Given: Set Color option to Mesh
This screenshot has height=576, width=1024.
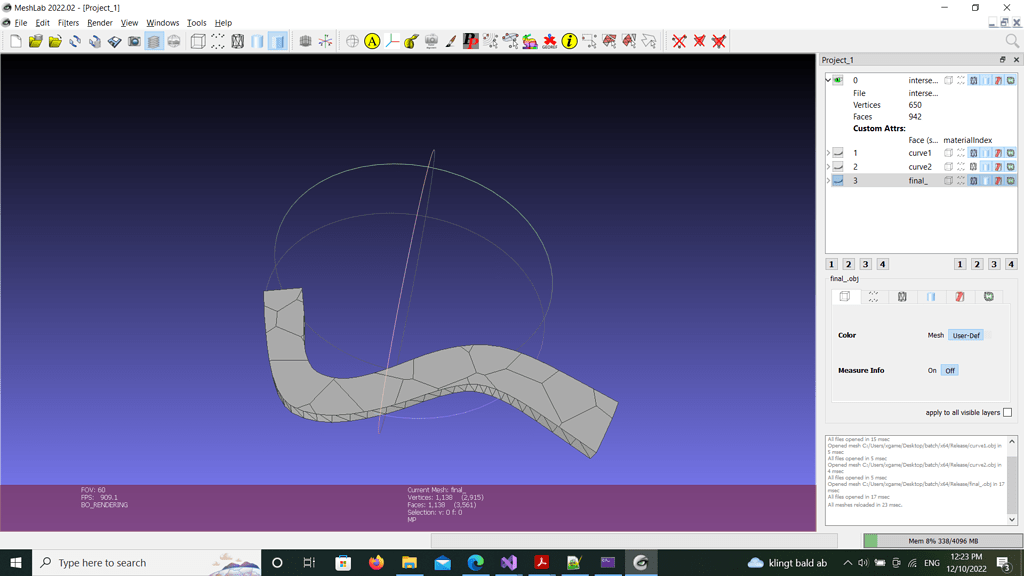Looking at the screenshot, I should pos(936,335).
